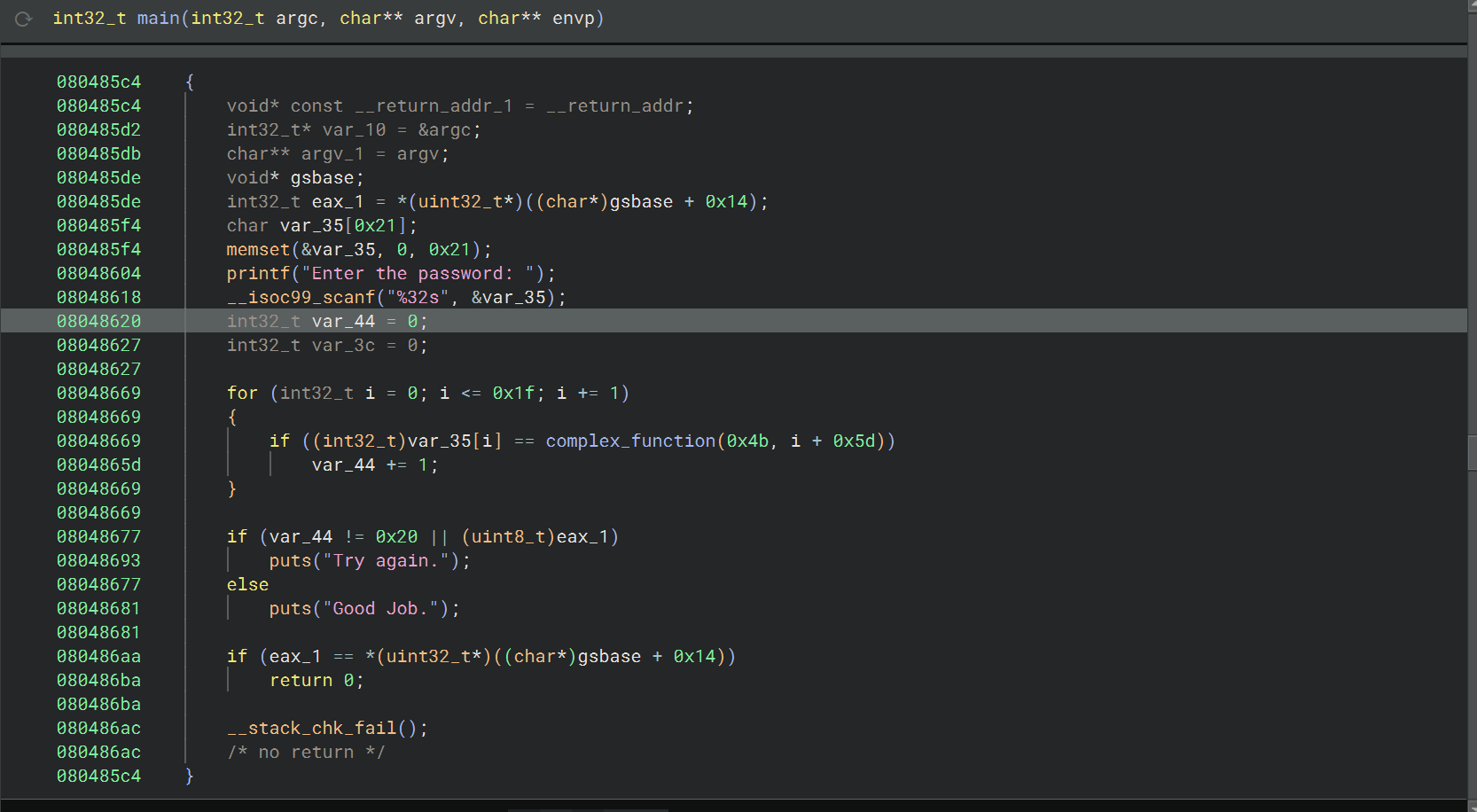Click the memset function call
The height and width of the screenshot is (812, 1477).
[x=258, y=249]
